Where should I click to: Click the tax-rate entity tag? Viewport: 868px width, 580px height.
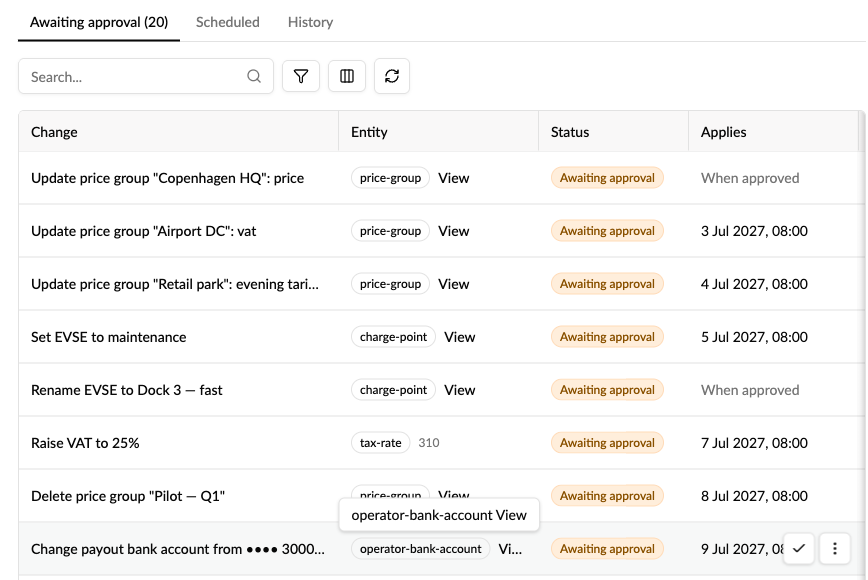[x=380, y=443]
